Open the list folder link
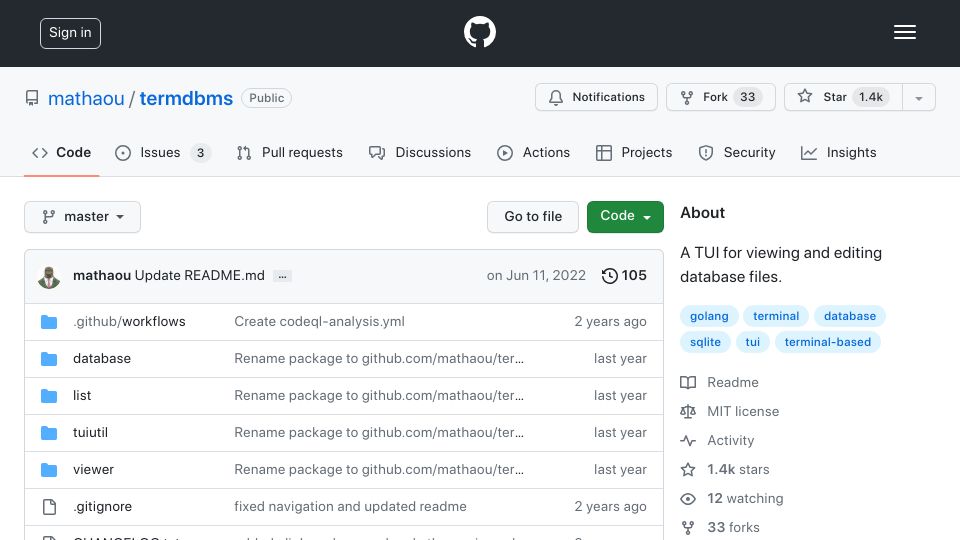 pos(82,396)
